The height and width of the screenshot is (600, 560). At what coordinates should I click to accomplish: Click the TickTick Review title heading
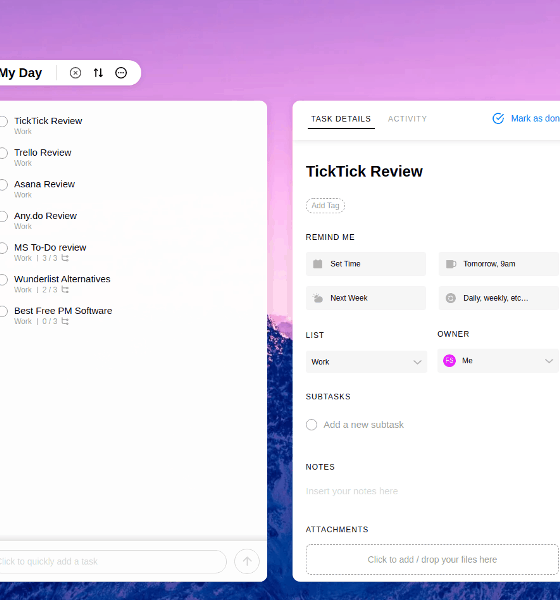(364, 171)
